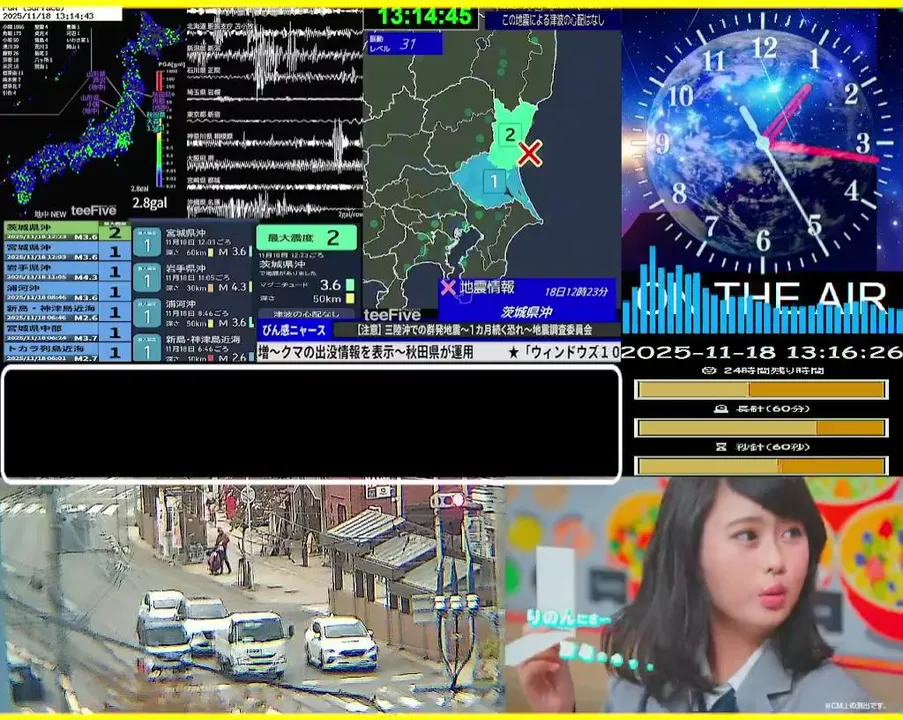Image resolution: width=903 pixels, height=720 pixels.
Task: Click the icon beside 24時間残り時間 label
Action: click(710, 370)
